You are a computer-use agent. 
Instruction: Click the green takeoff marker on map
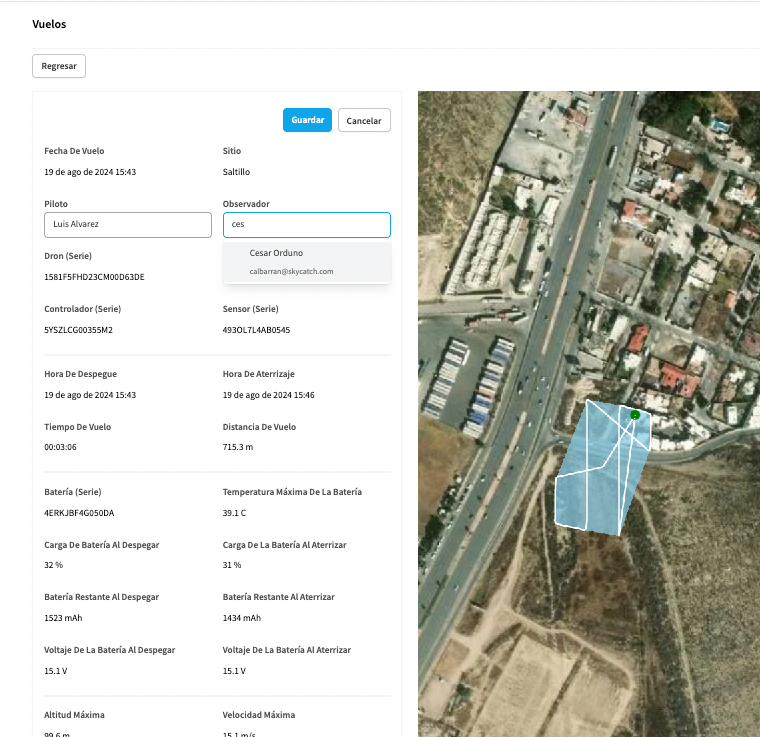click(x=635, y=415)
